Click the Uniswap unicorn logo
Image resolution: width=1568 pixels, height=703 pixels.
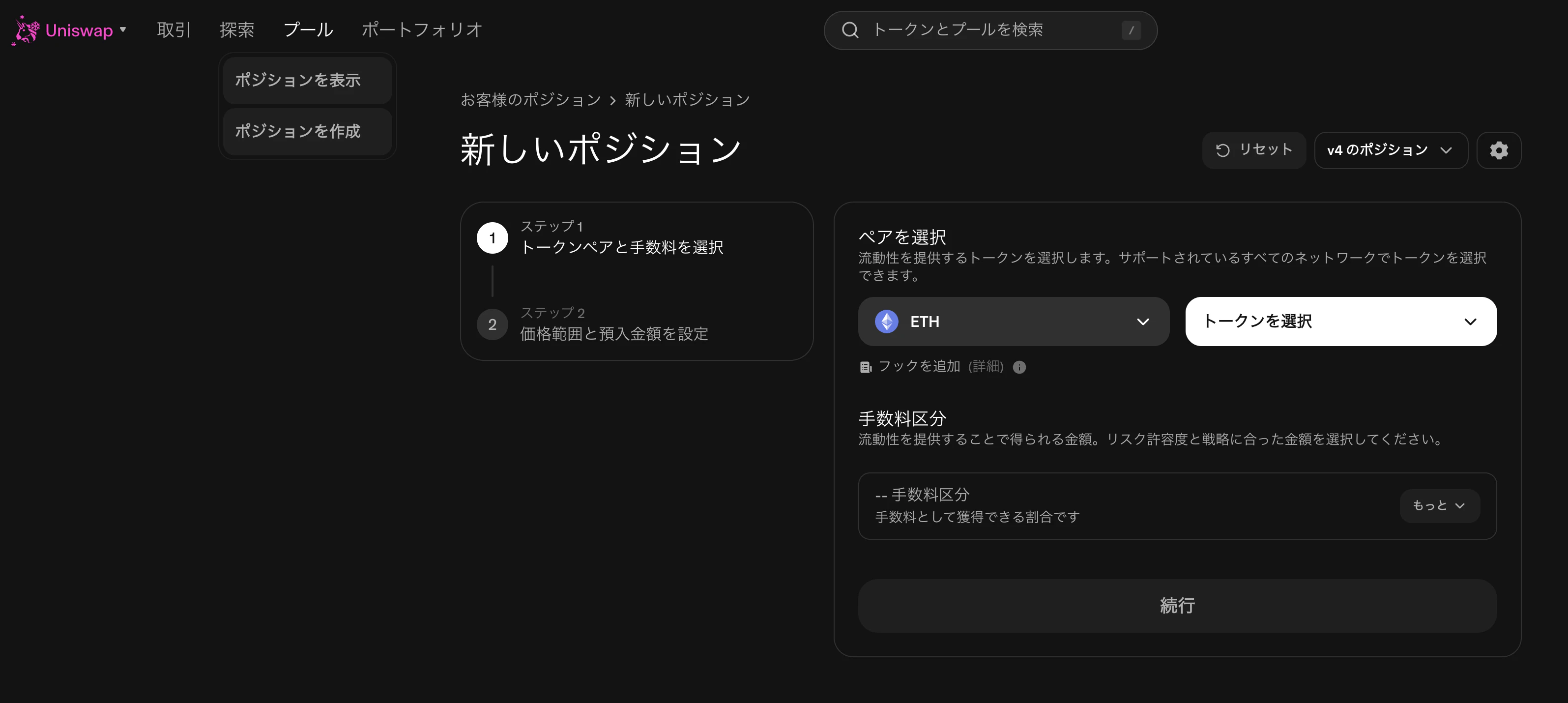pos(26,30)
